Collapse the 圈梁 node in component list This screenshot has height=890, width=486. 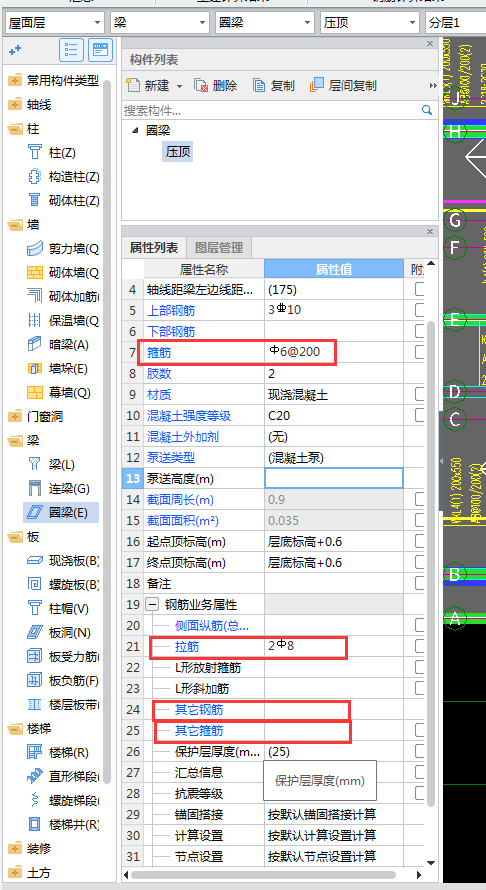(x=135, y=131)
